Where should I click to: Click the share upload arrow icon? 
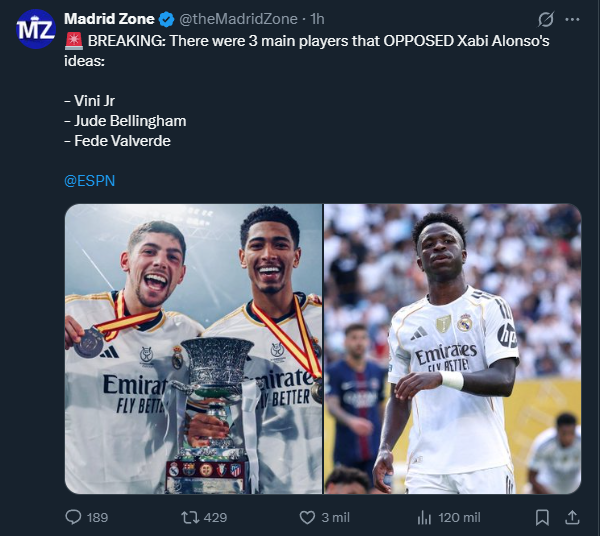(572, 517)
